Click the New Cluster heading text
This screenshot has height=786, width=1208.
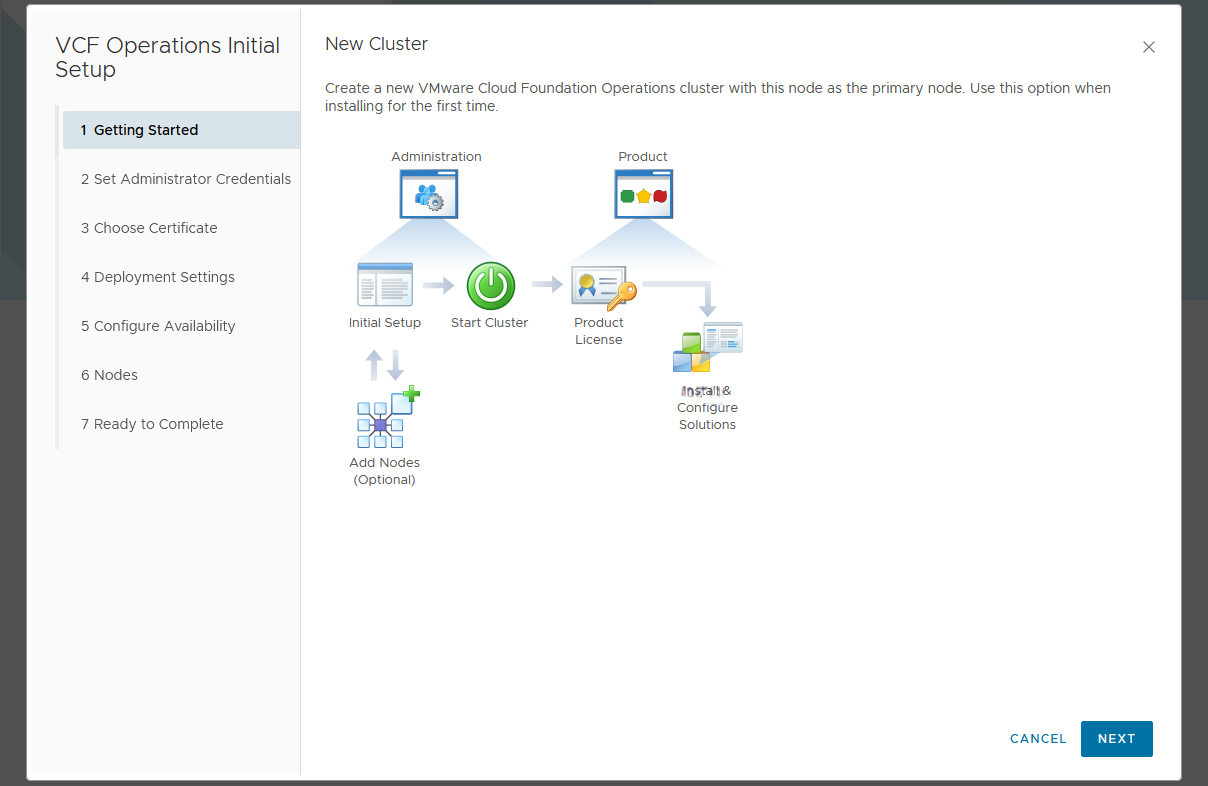(376, 44)
